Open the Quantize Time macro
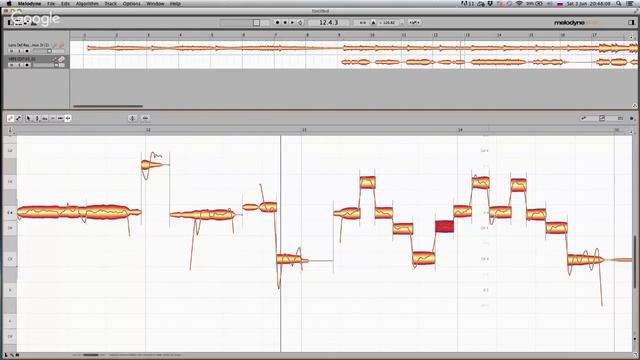 pos(145,118)
